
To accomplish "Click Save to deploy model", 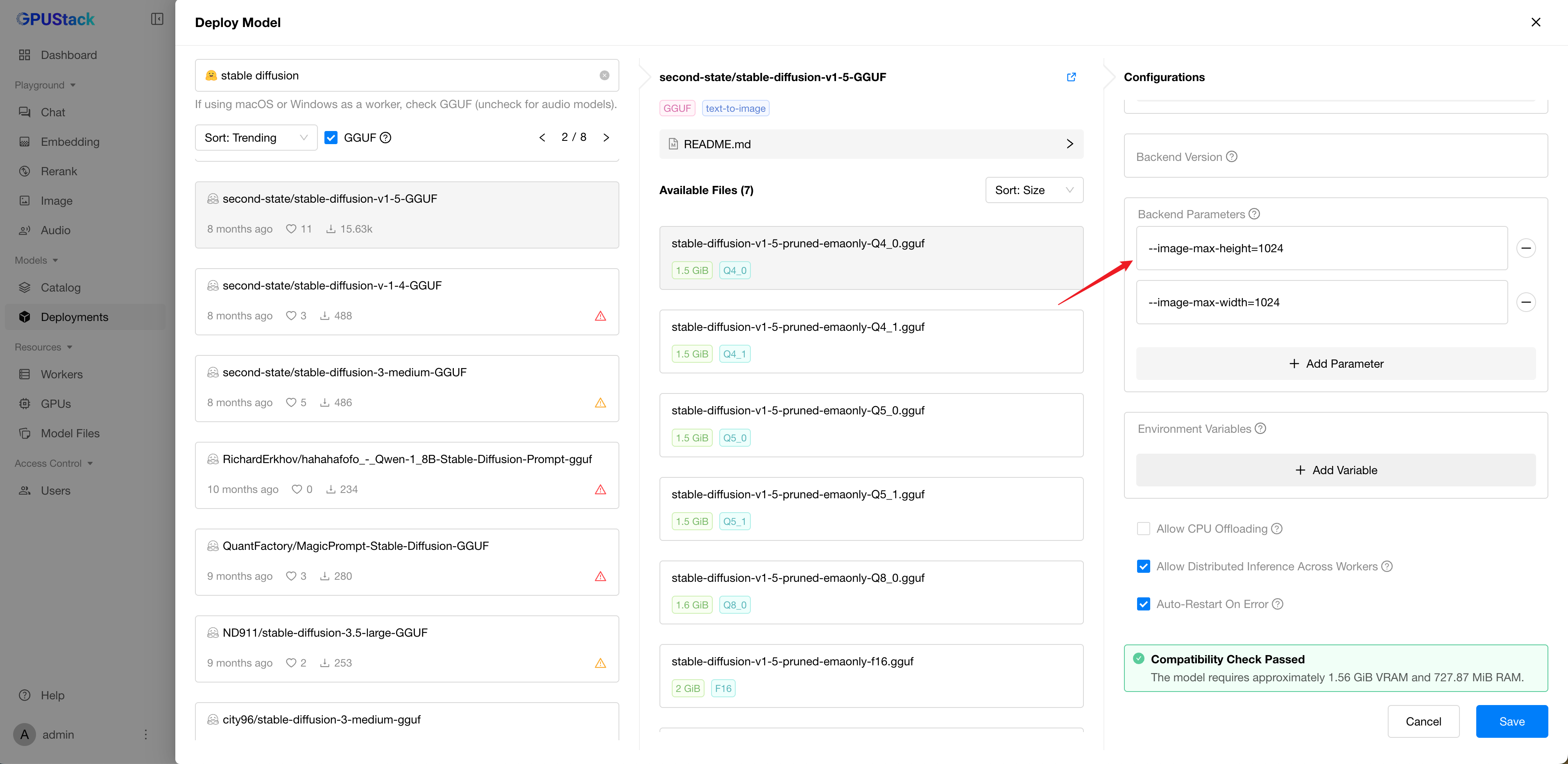I will click(1511, 721).
